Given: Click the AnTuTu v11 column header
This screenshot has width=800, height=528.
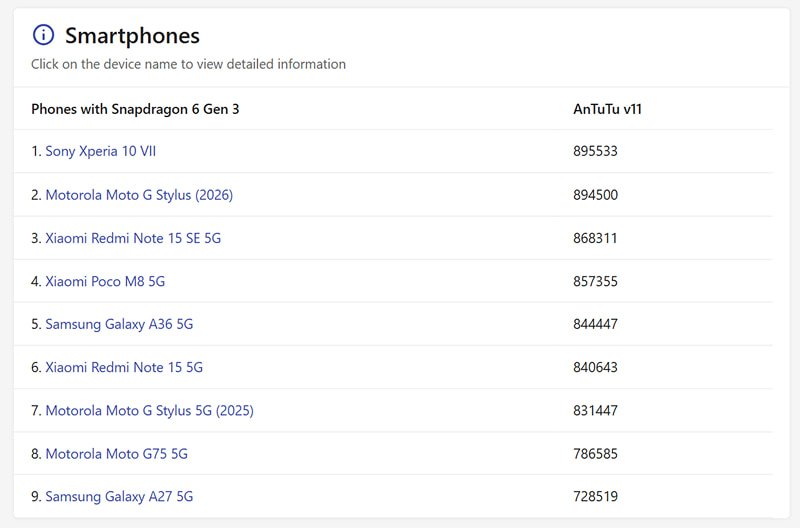Looking at the screenshot, I should point(607,109).
